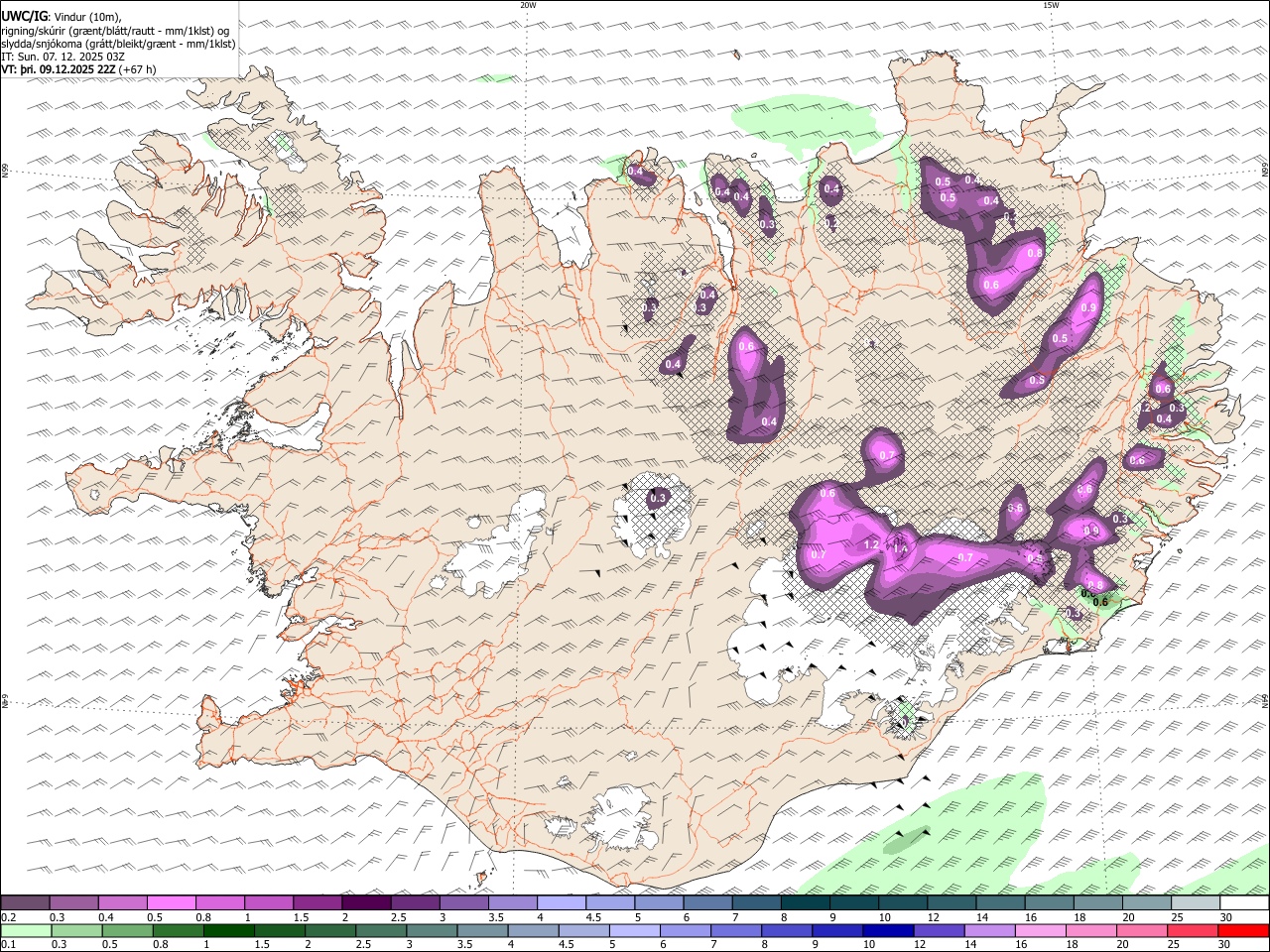Click the '4.5' label under the snow scale
Screen dimensions: 1270x952
click(594, 917)
